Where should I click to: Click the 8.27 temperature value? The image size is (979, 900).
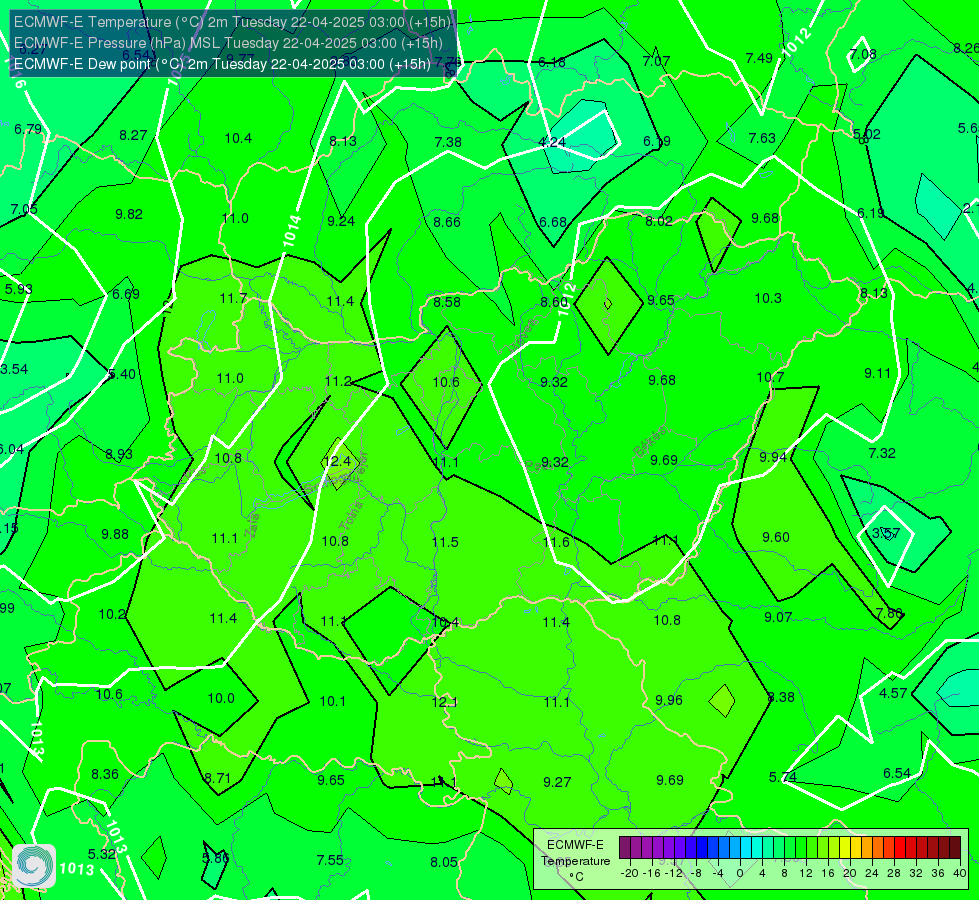point(133,136)
